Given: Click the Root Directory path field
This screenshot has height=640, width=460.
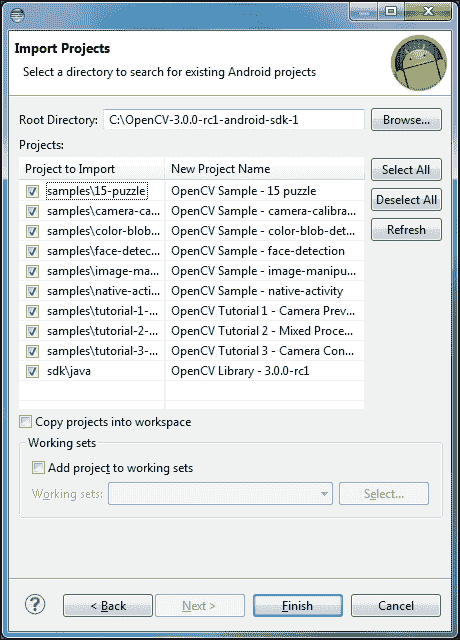Looking at the screenshot, I should (234, 120).
